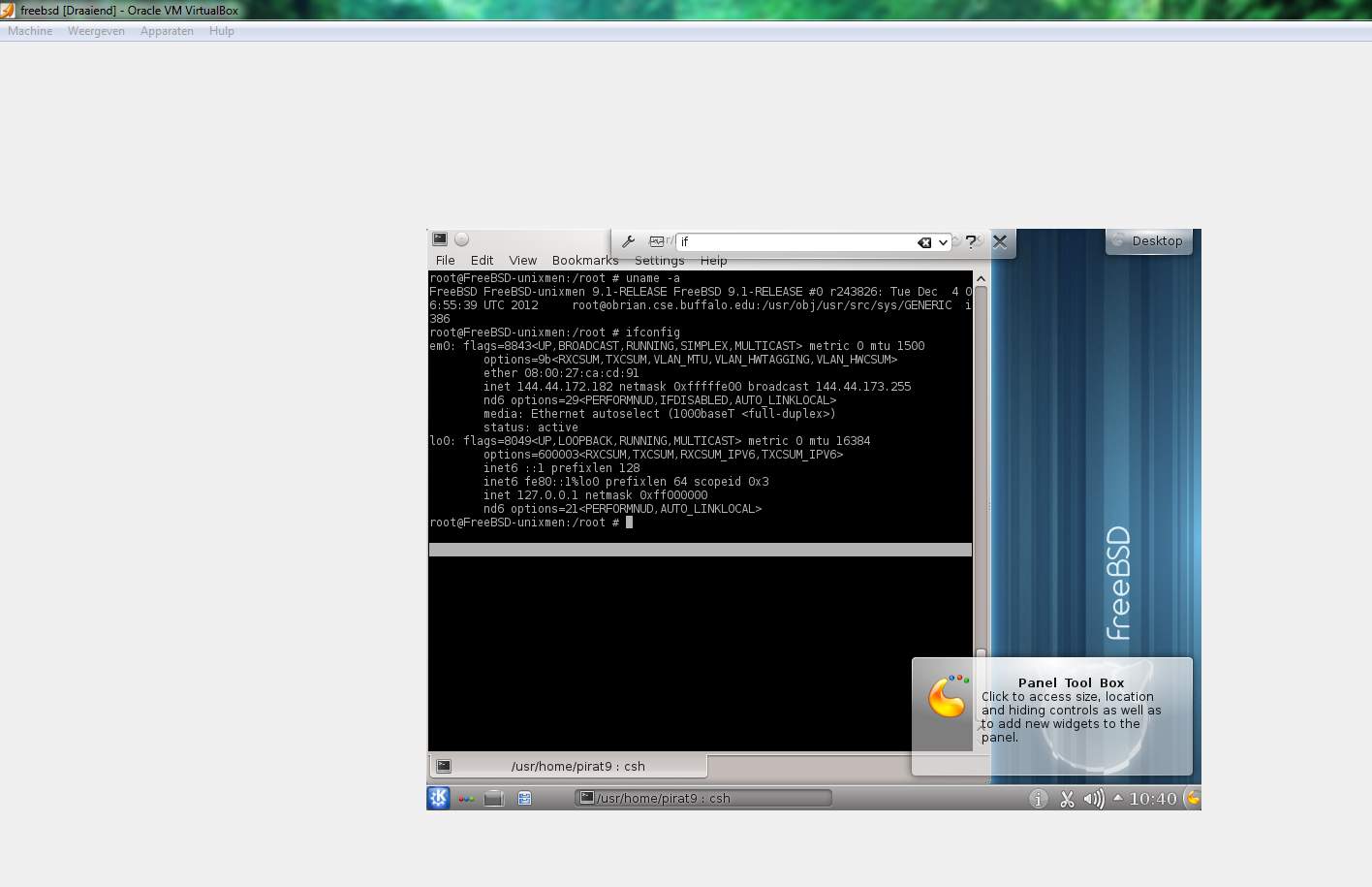
Task: Open the VirtualBox Weergeven menu
Action: pyautogui.click(x=96, y=31)
